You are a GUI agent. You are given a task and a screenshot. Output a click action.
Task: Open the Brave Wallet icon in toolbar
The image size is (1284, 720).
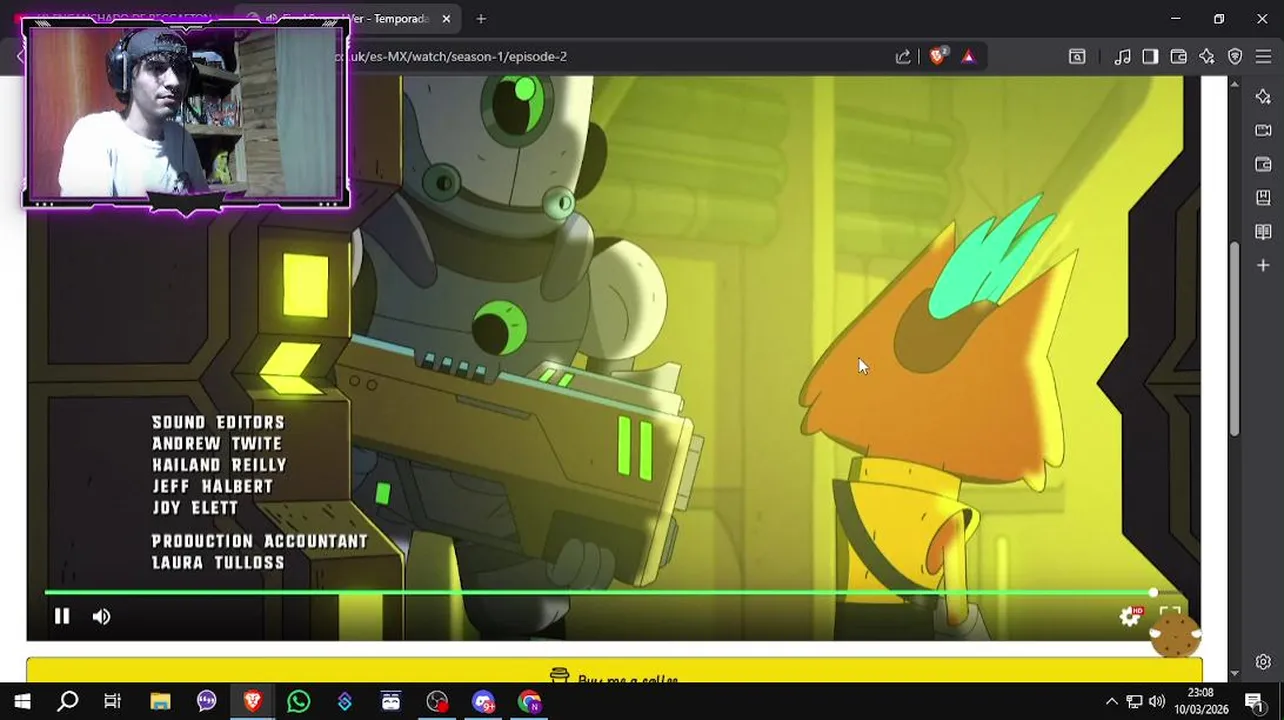(1178, 57)
